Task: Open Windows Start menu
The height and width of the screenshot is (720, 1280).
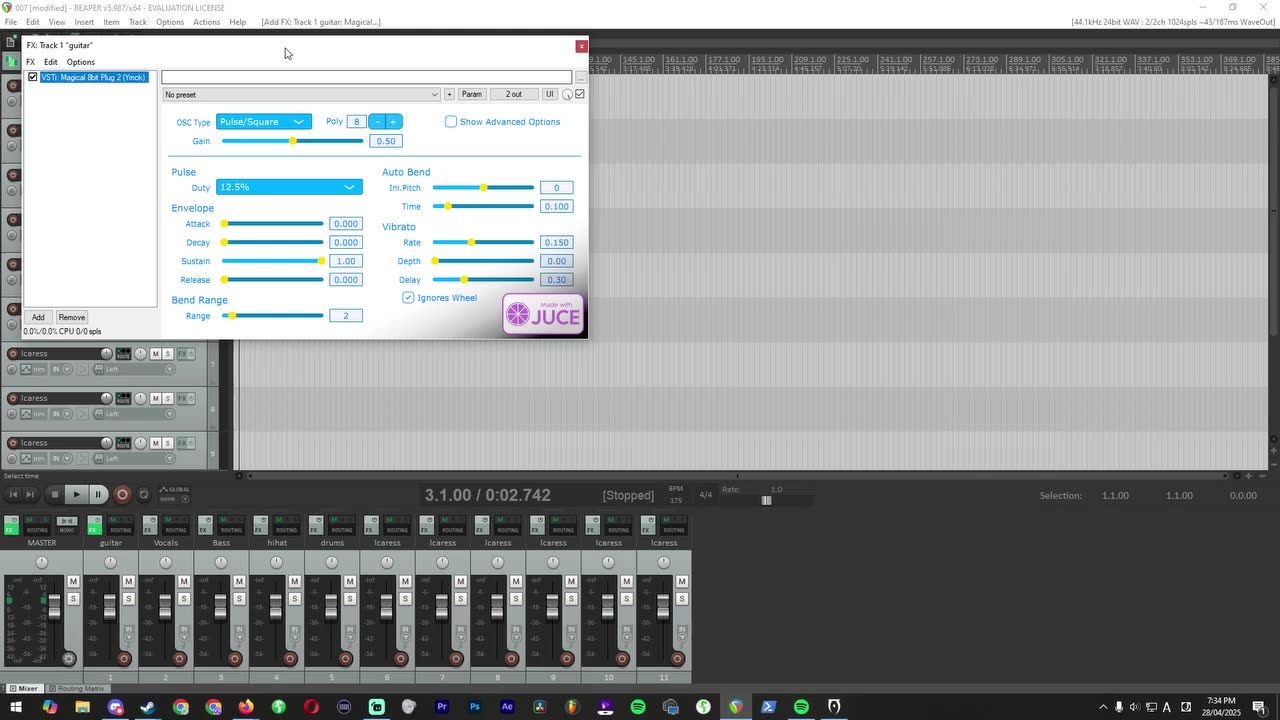Action: point(17,707)
